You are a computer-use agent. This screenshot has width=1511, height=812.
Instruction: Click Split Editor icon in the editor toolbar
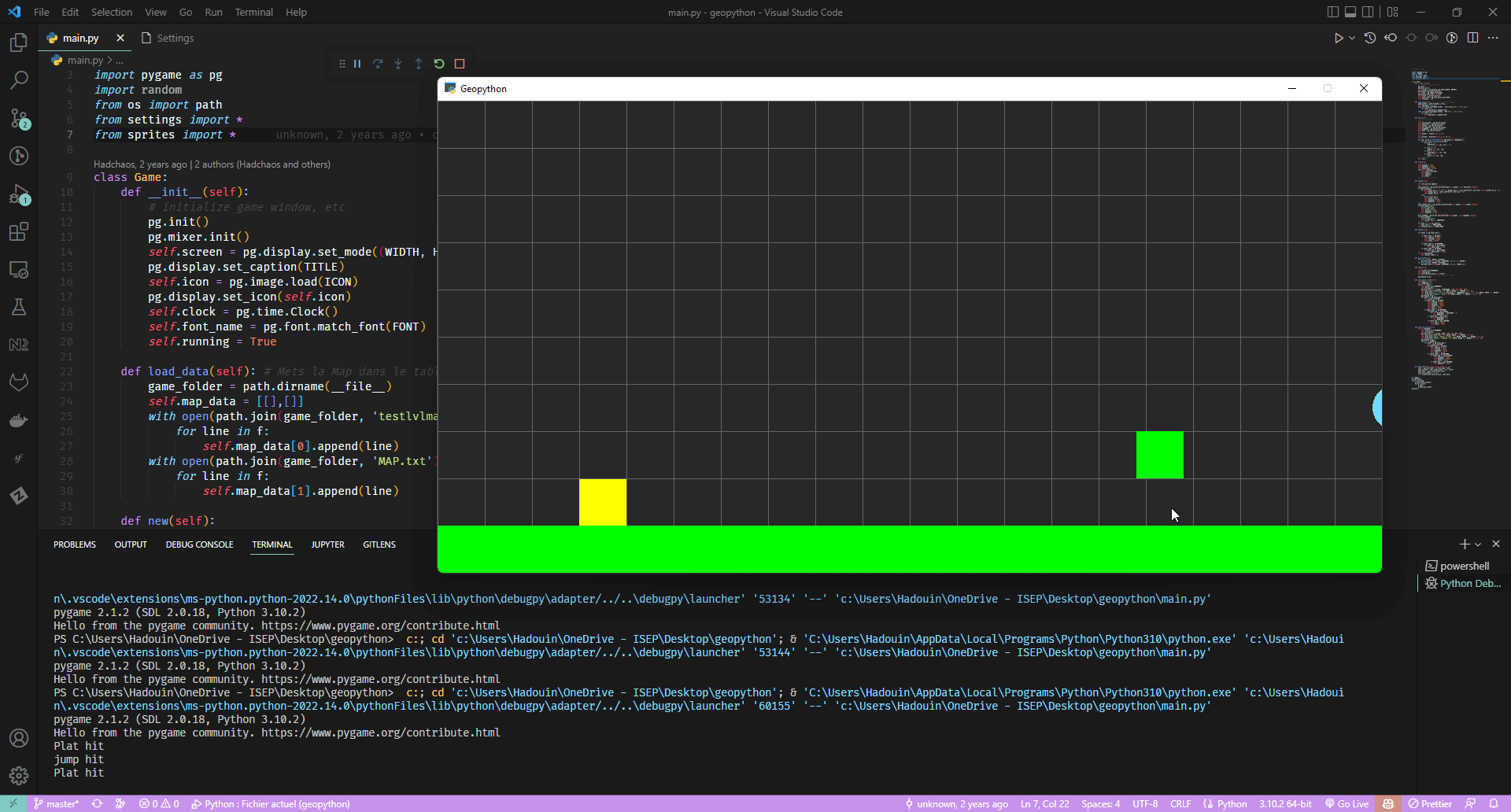pyautogui.click(x=1472, y=37)
